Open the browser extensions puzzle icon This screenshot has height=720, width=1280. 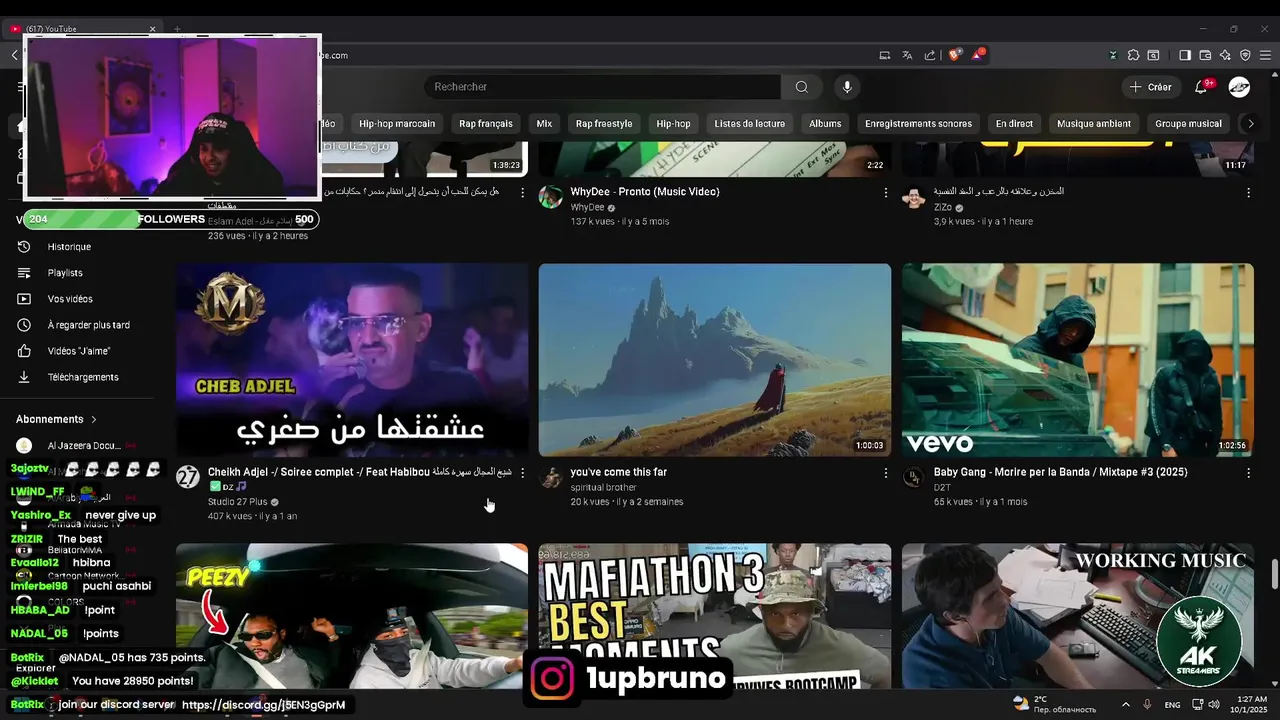tap(1133, 55)
